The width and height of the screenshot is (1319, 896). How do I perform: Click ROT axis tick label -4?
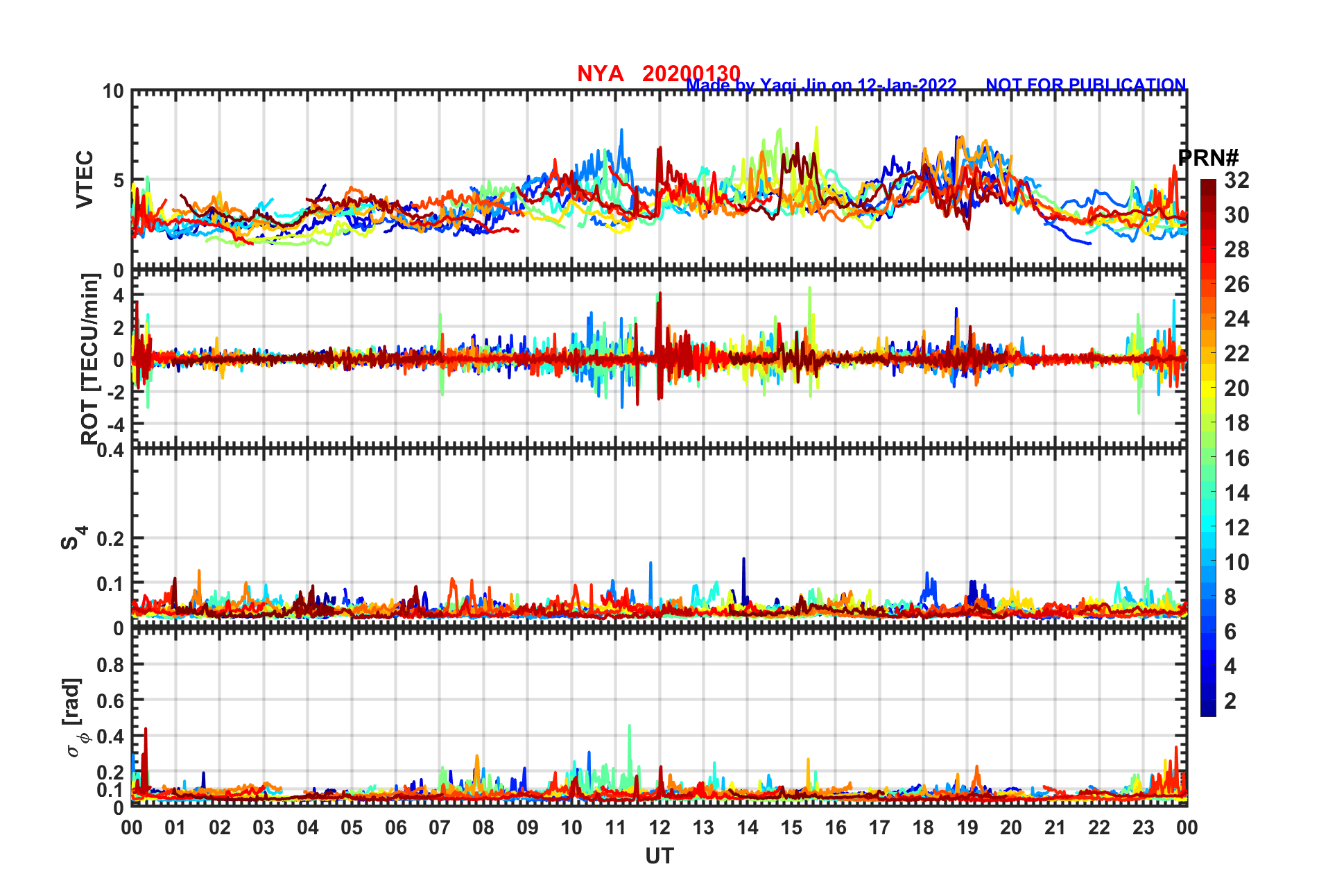point(117,424)
